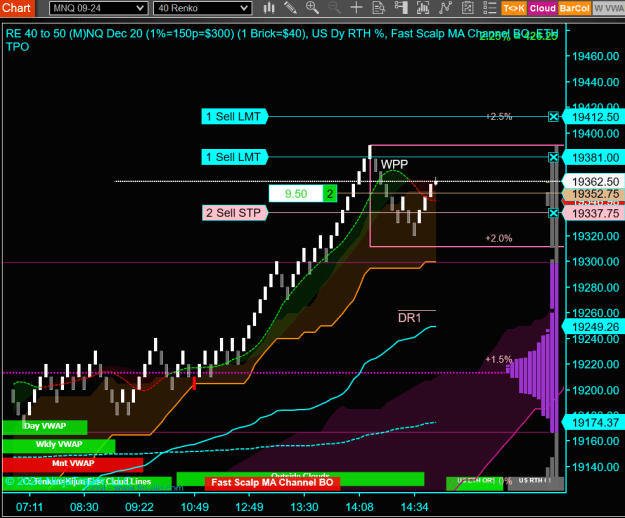Click the Day VWAP green label
This screenshot has height=518, width=625.
(x=45, y=427)
